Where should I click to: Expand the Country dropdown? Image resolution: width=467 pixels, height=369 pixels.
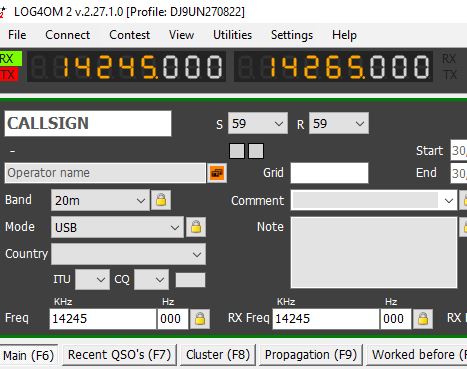coord(128,254)
